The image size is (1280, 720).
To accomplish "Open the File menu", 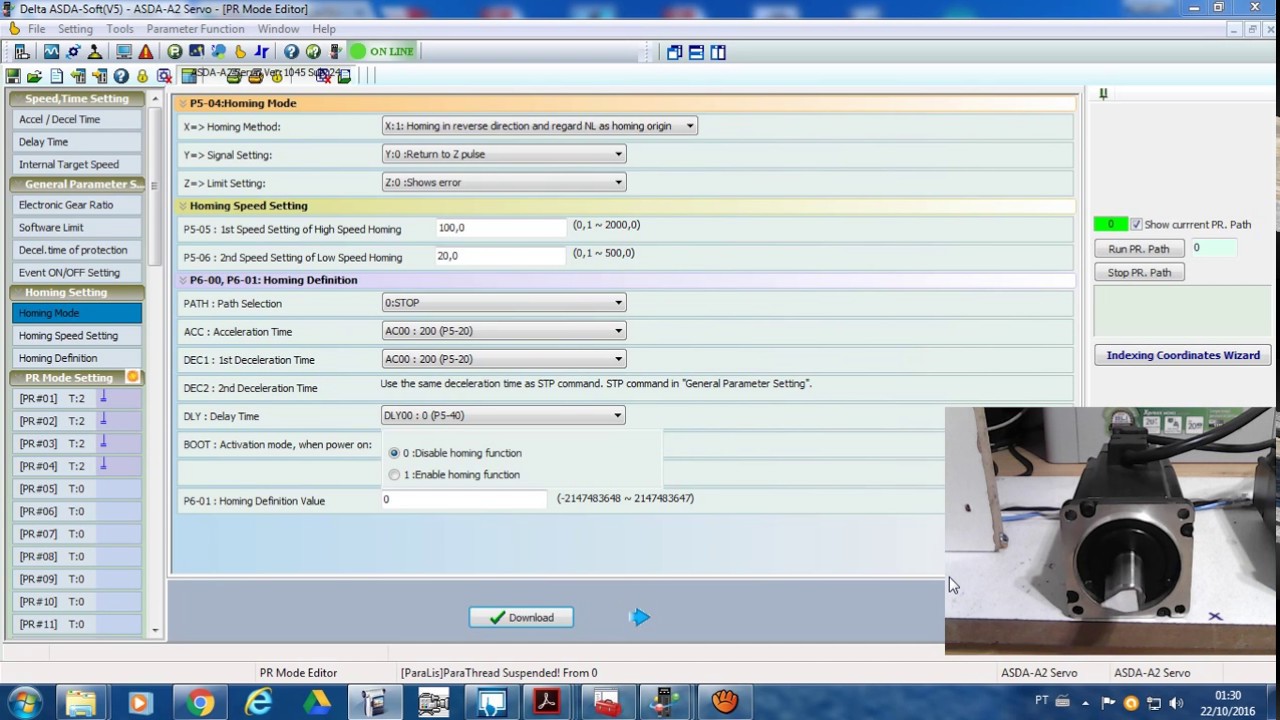I will click(36, 29).
